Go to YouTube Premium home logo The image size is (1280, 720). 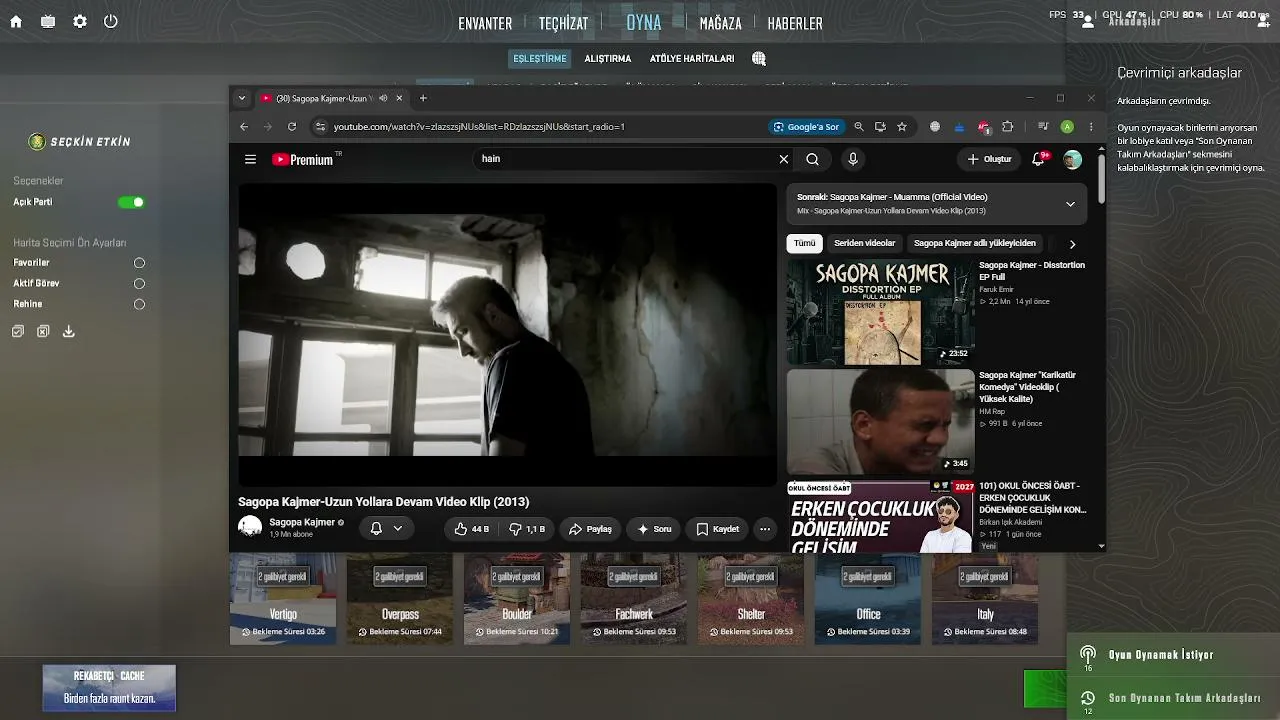[302, 159]
